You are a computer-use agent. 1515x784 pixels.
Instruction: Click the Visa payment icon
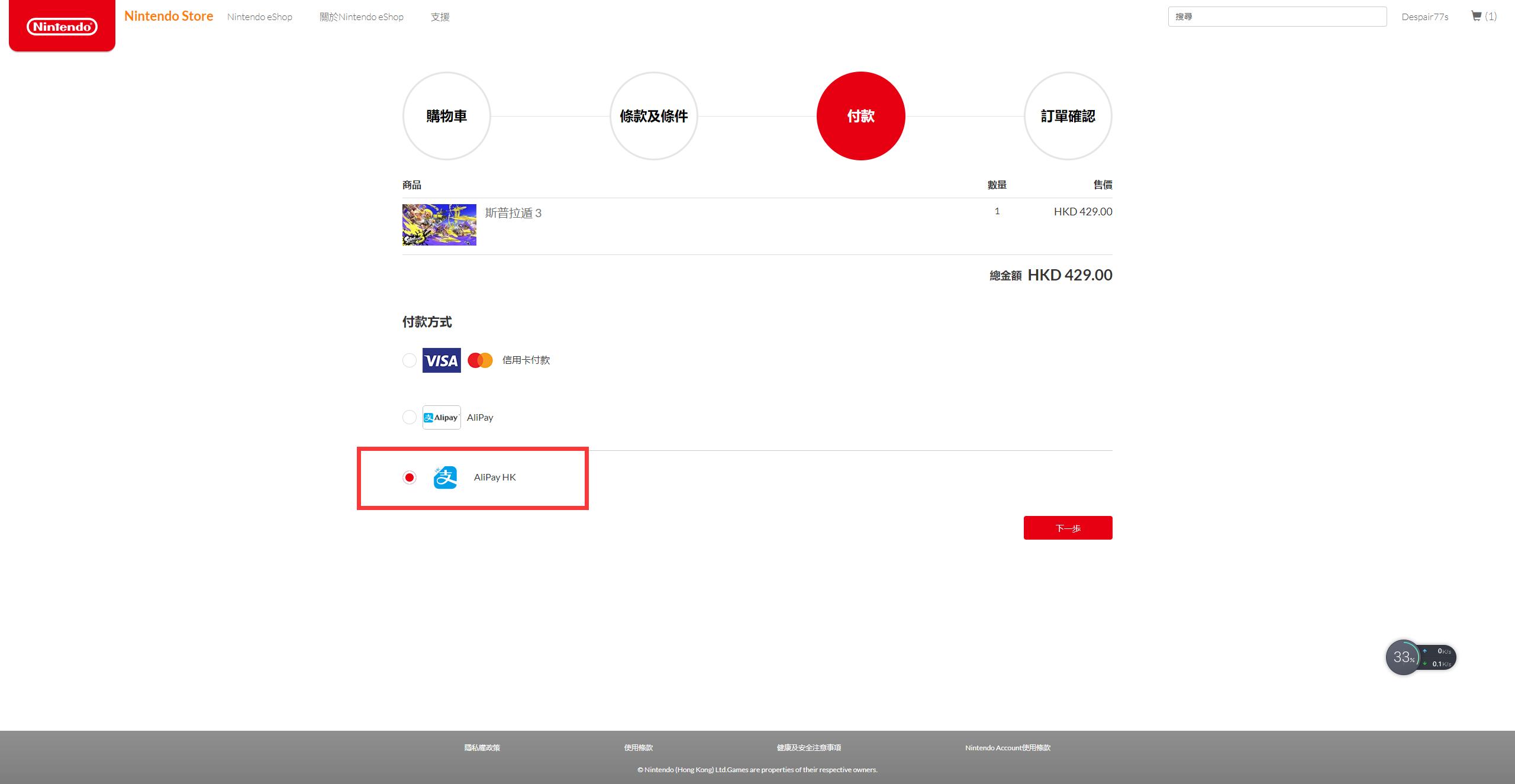tap(441, 360)
